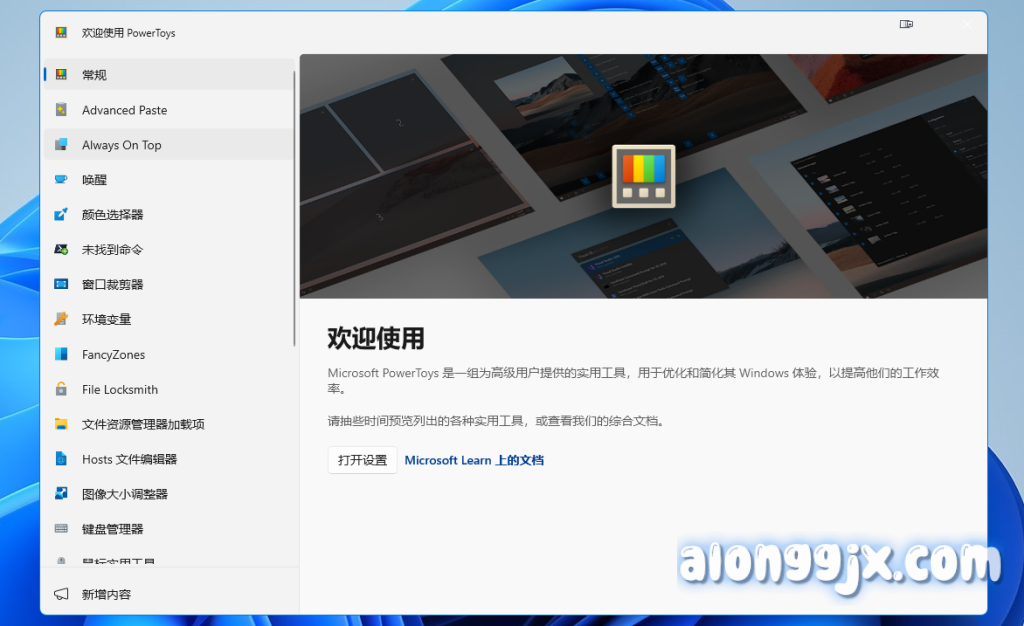Click the PowerToys logo in hero banner
This screenshot has width=1024, height=626.
coord(643,176)
